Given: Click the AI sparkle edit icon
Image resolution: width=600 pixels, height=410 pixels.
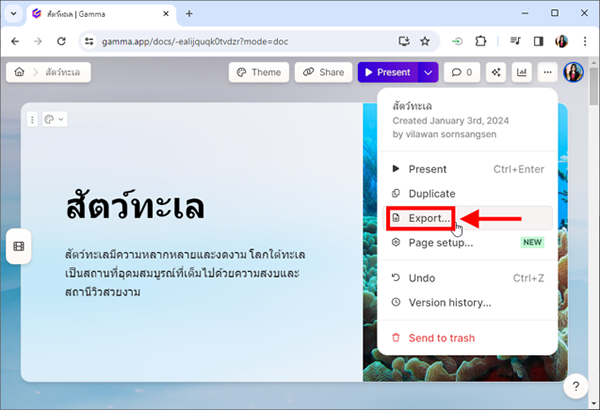Looking at the screenshot, I should (x=496, y=72).
